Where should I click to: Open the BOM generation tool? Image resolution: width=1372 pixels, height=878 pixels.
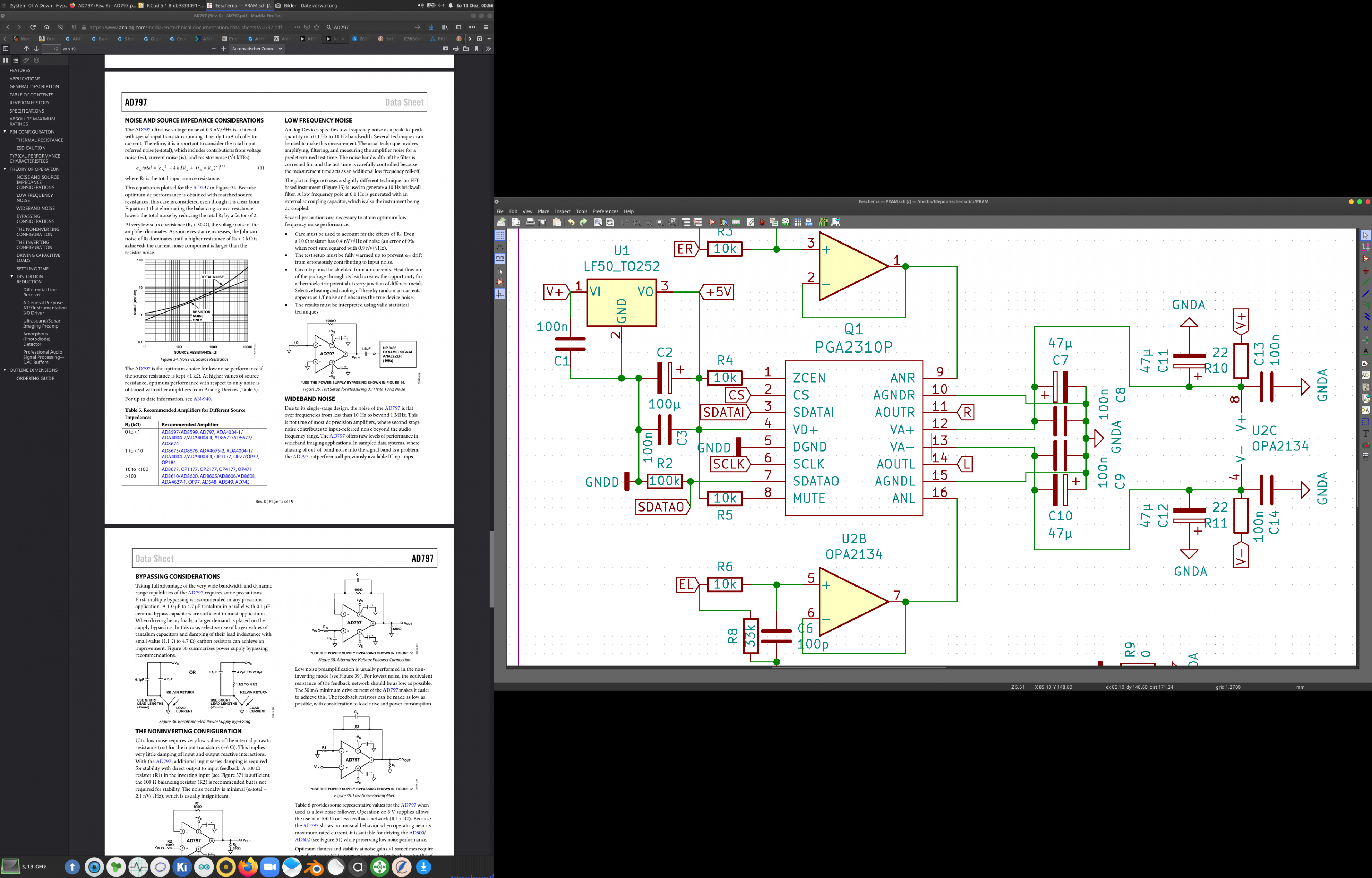809,222
